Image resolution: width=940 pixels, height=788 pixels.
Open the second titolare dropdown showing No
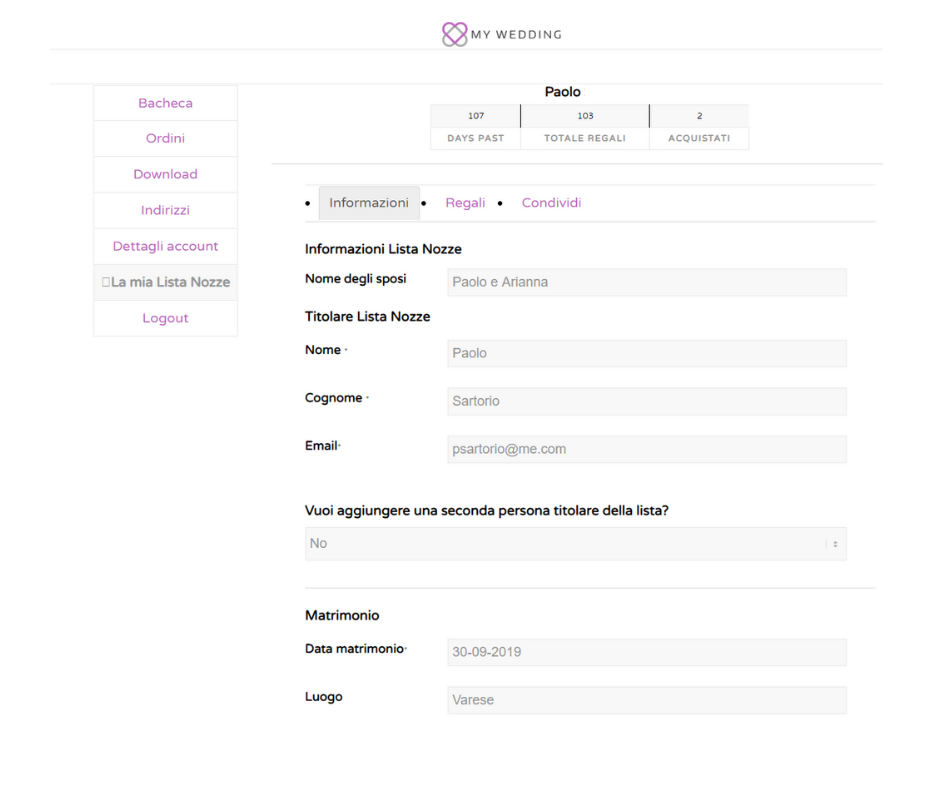click(x=576, y=544)
